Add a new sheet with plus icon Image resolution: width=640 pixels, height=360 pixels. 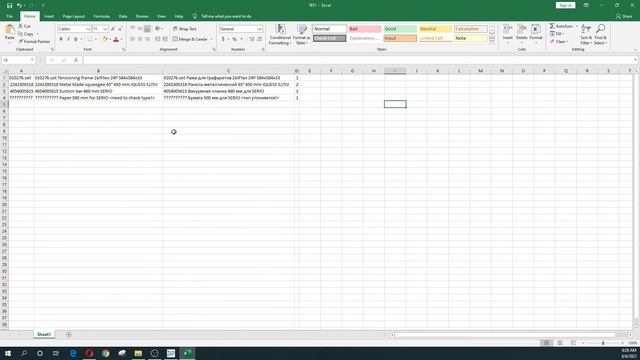tap(68, 334)
